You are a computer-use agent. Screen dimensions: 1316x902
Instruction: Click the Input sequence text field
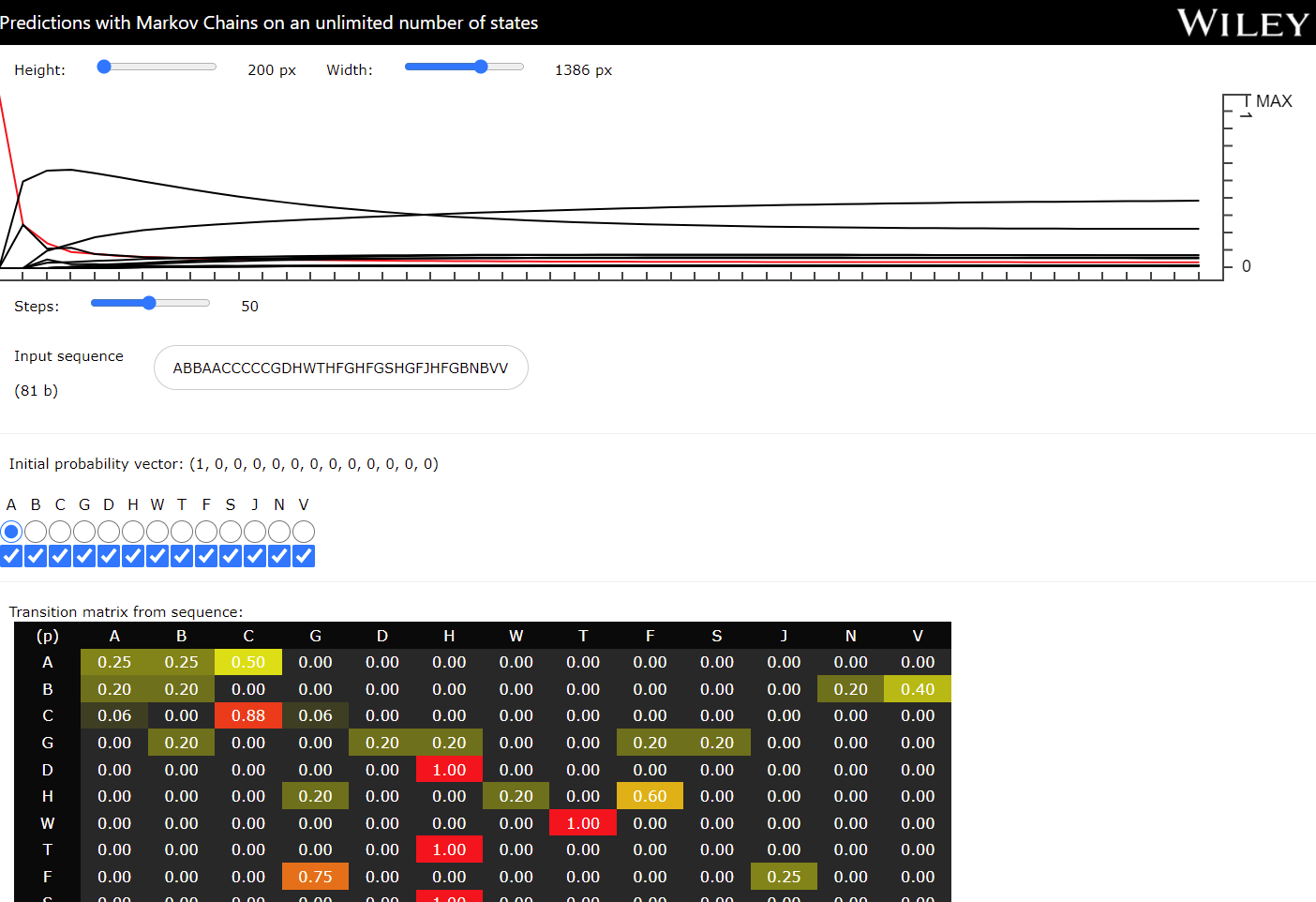tap(340, 368)
